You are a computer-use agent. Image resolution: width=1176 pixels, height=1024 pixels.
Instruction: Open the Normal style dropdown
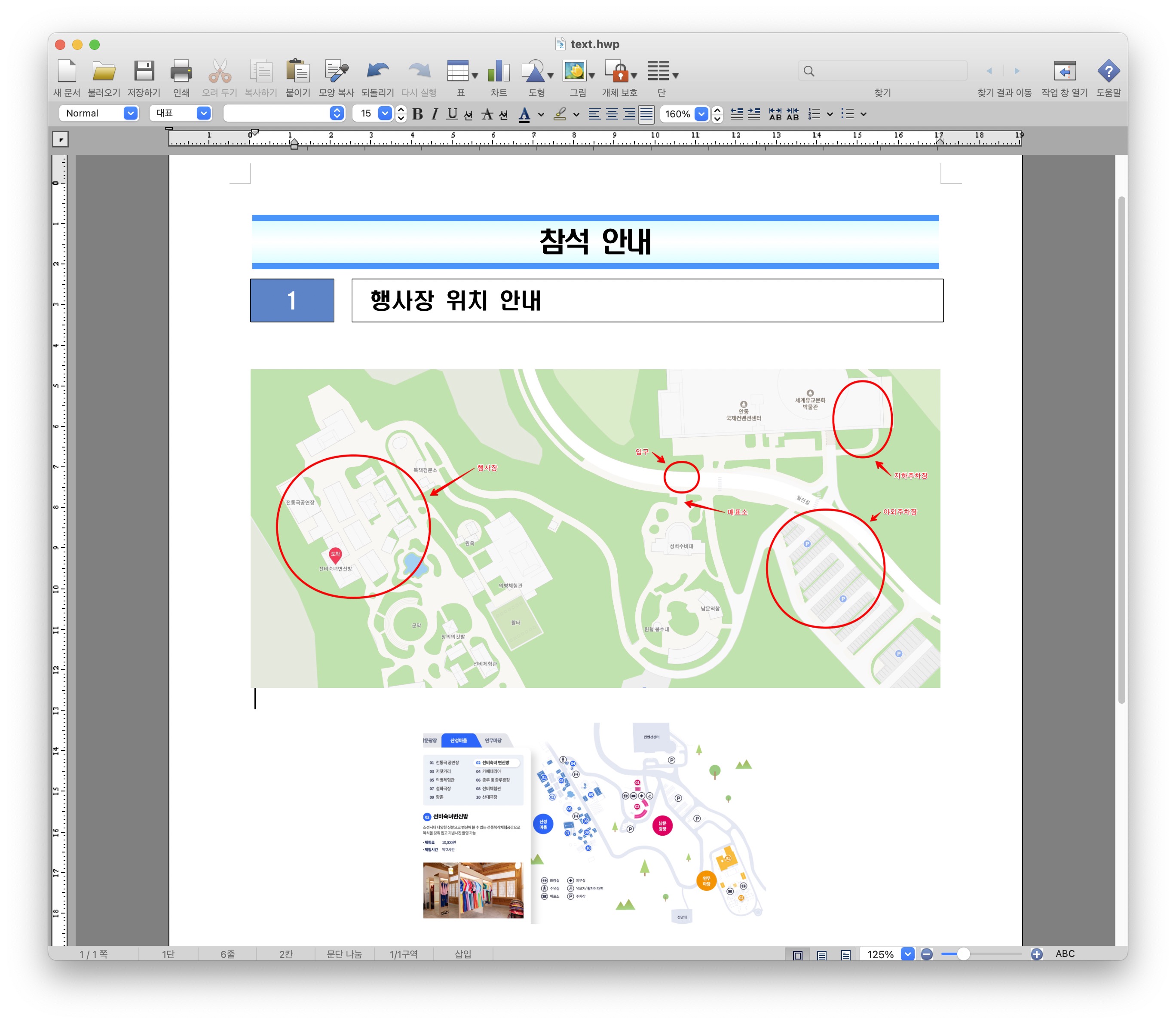[x=130, y=113]
